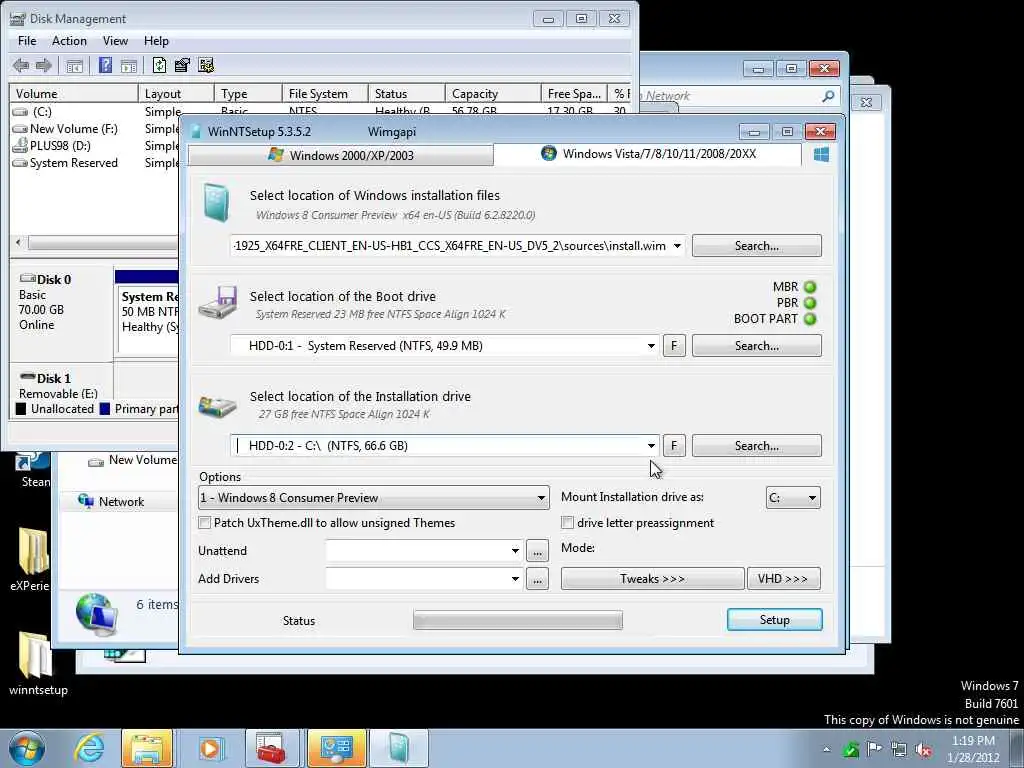Open the Installation drive HDD-0:2 dropdown
Screen dimensions: 1024x768
point(651,446)
